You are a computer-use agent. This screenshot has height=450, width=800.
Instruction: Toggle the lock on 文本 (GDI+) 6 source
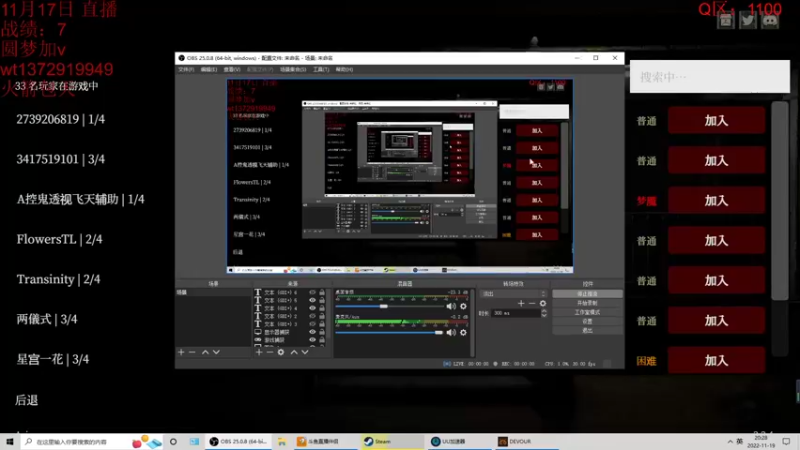[322, 293]
